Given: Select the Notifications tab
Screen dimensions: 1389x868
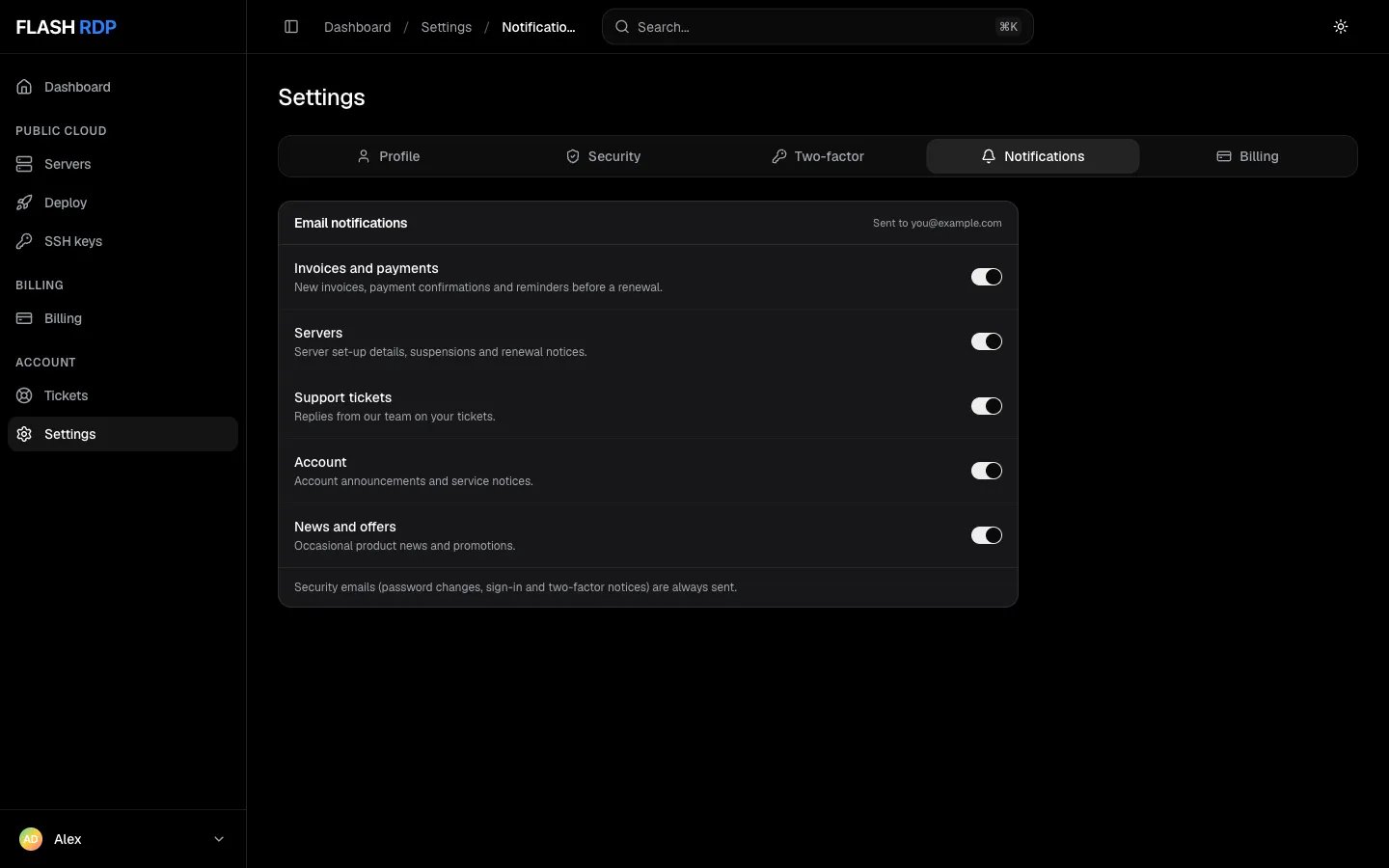Looking at the screenshot, I should click(1033, 156).
